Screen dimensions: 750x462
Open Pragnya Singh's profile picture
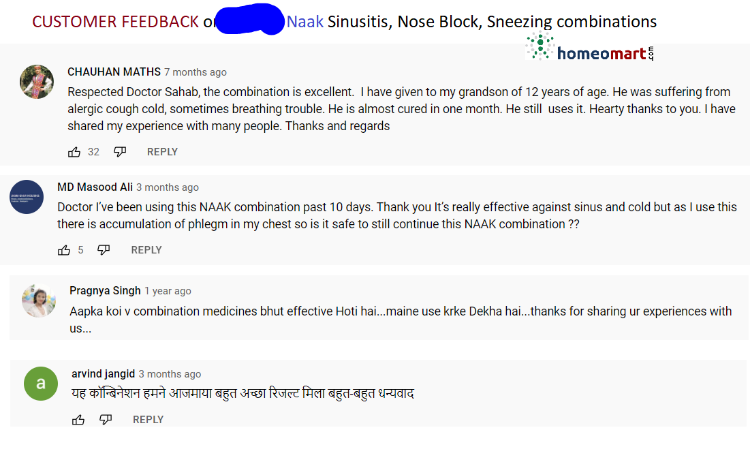tap(38, 300)
